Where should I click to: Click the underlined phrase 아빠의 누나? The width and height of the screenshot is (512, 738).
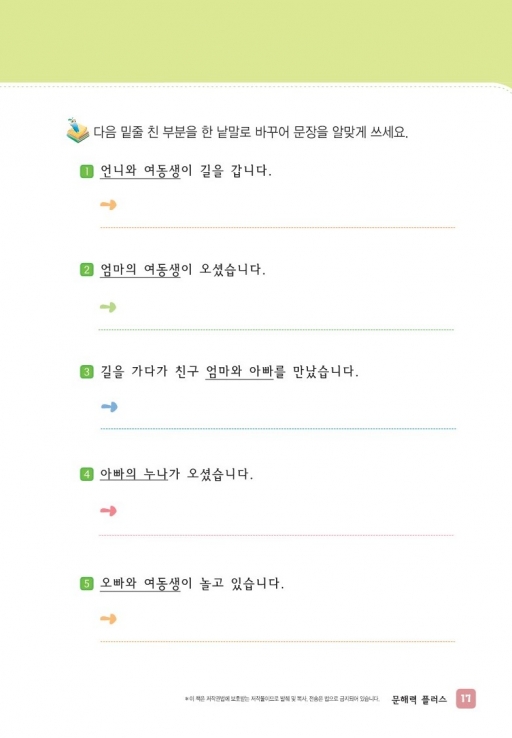134,474
